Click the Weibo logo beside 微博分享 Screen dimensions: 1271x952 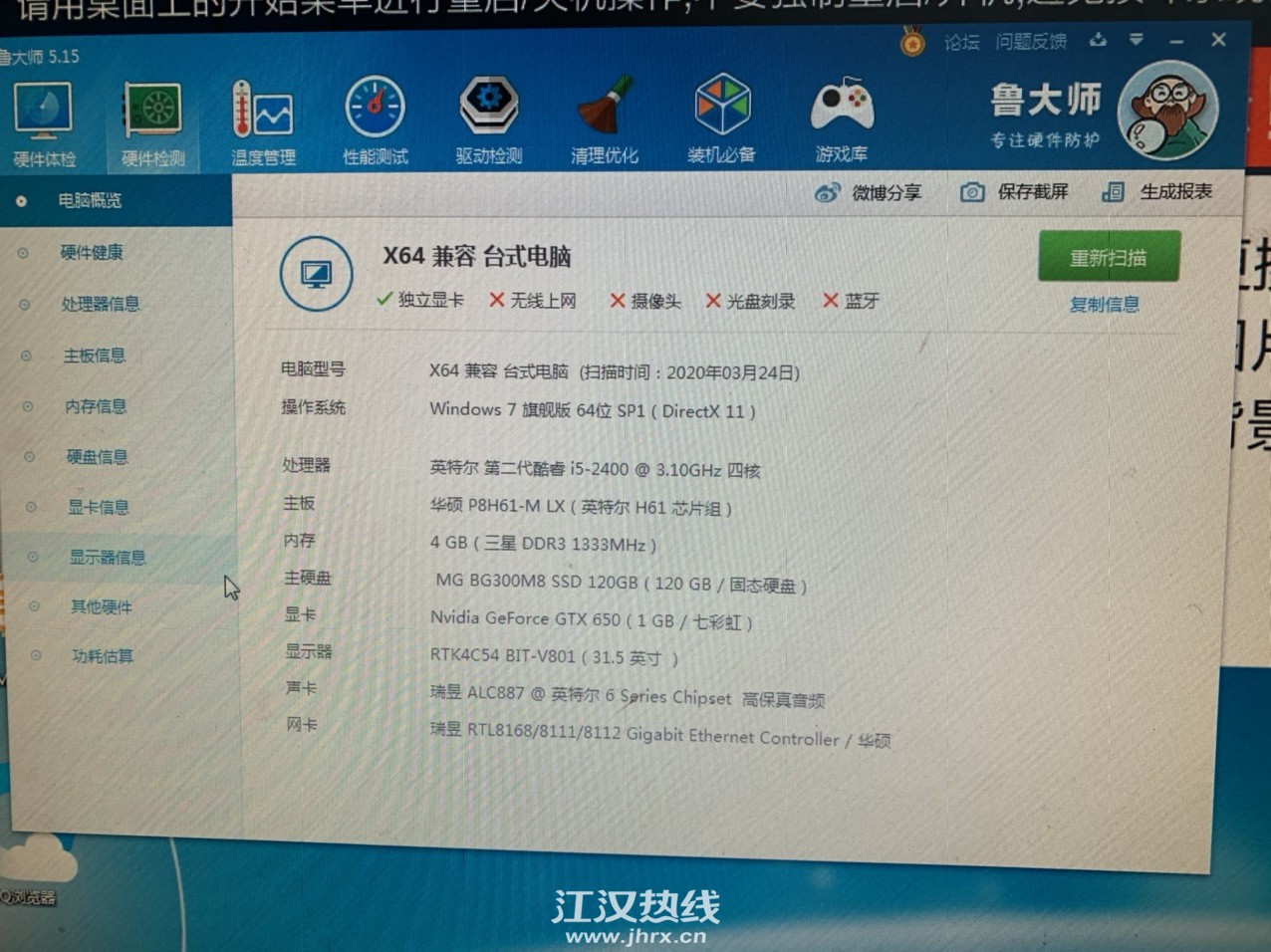827,192
